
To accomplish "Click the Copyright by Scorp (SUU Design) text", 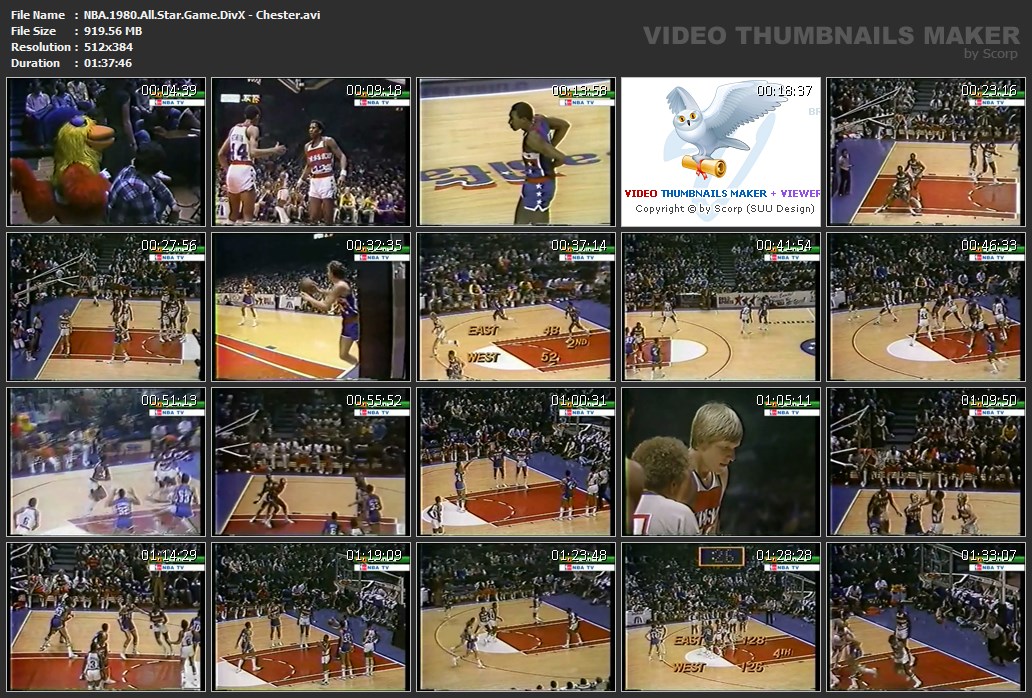I will click(725, 209).
